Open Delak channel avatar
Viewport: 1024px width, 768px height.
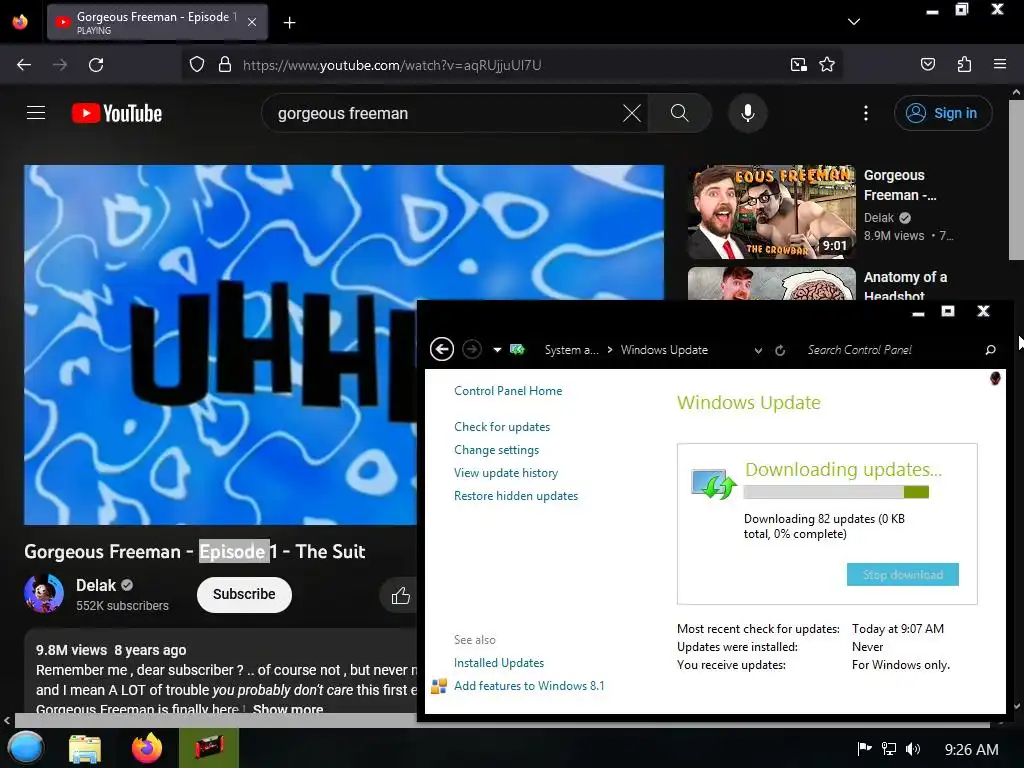click(x=44, y=593)
